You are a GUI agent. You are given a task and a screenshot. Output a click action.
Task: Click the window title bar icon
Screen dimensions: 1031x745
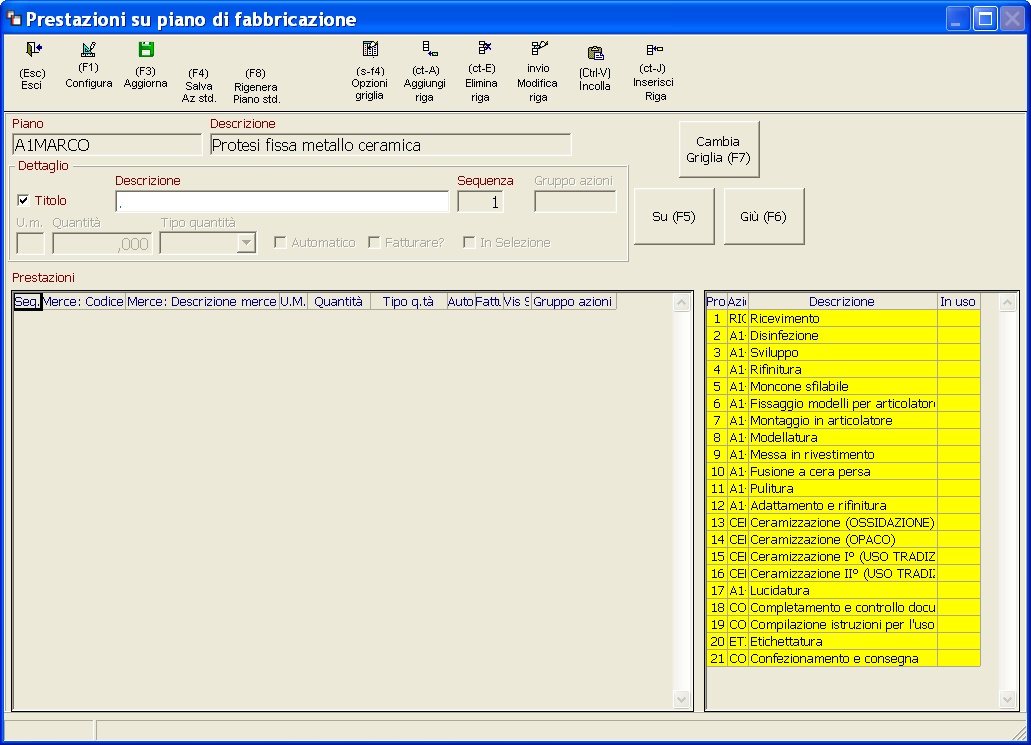tap(14, 18)
